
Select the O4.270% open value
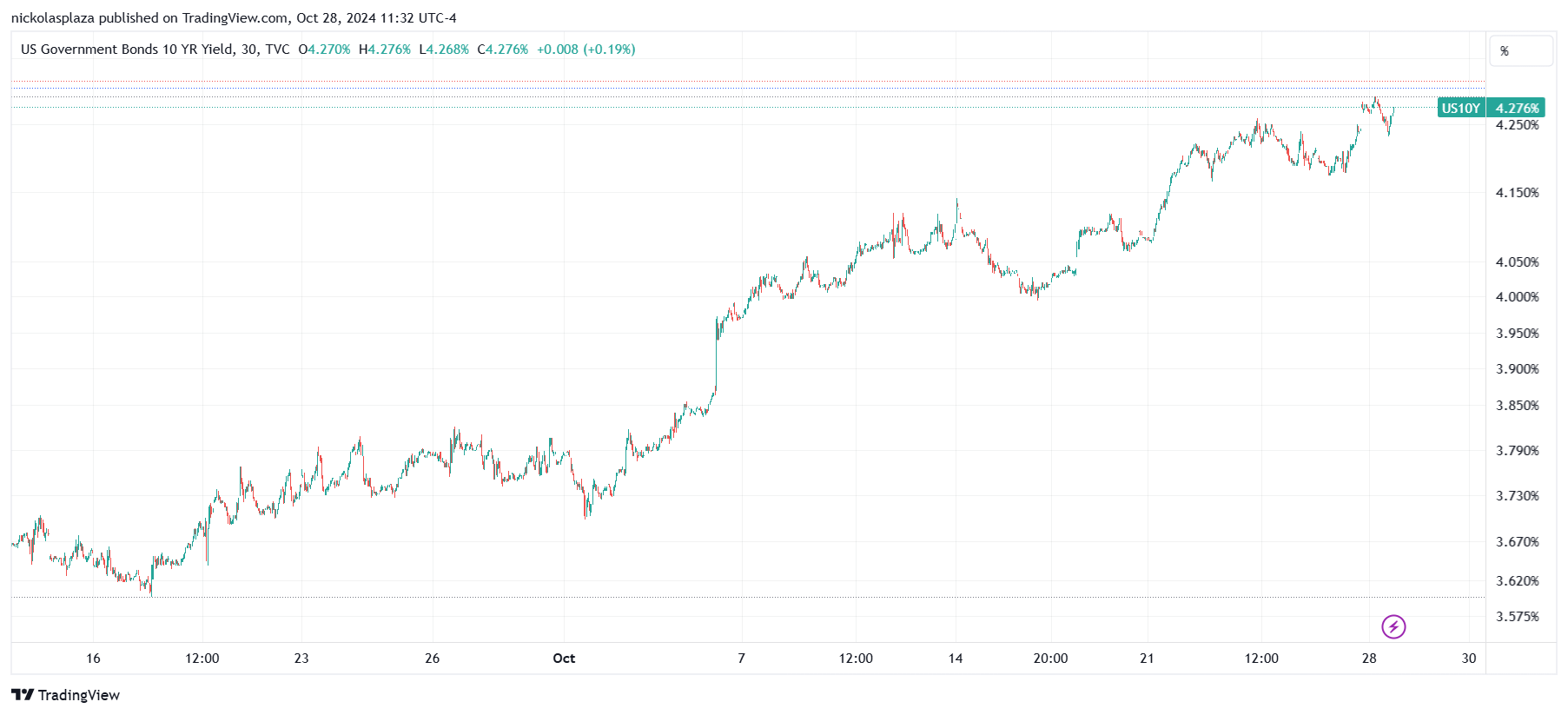click(324, 50)
